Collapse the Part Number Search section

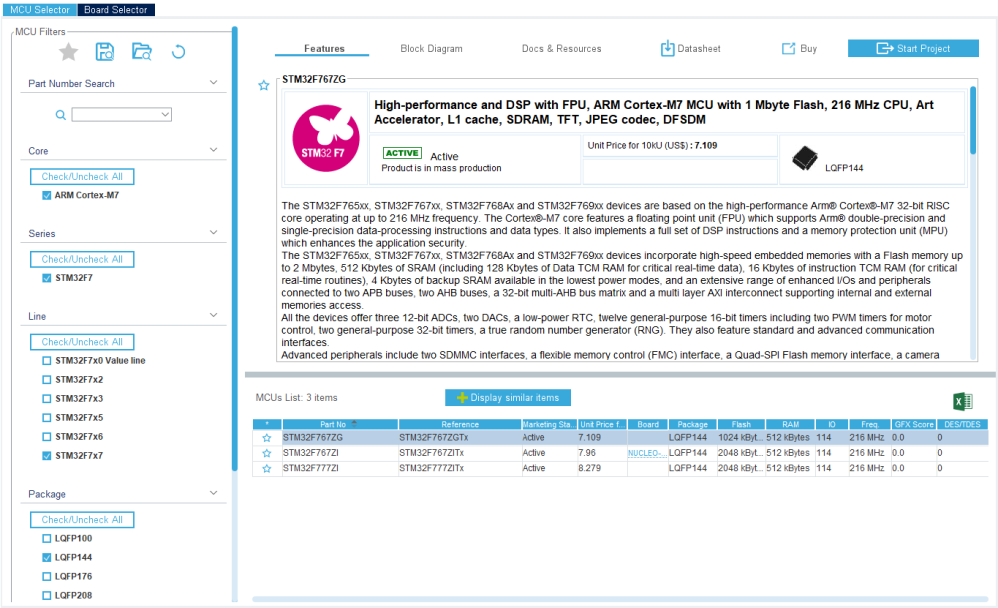213,83
